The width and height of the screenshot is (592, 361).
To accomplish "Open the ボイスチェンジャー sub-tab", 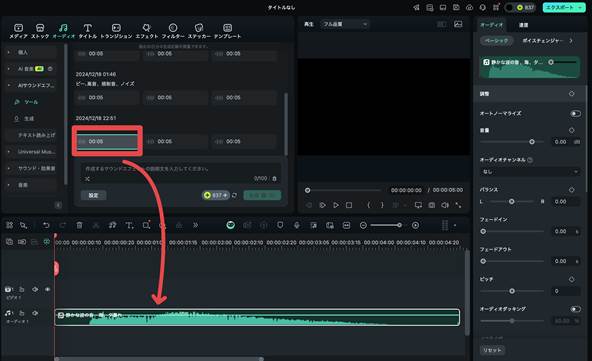I will click(x=542, y=40).
